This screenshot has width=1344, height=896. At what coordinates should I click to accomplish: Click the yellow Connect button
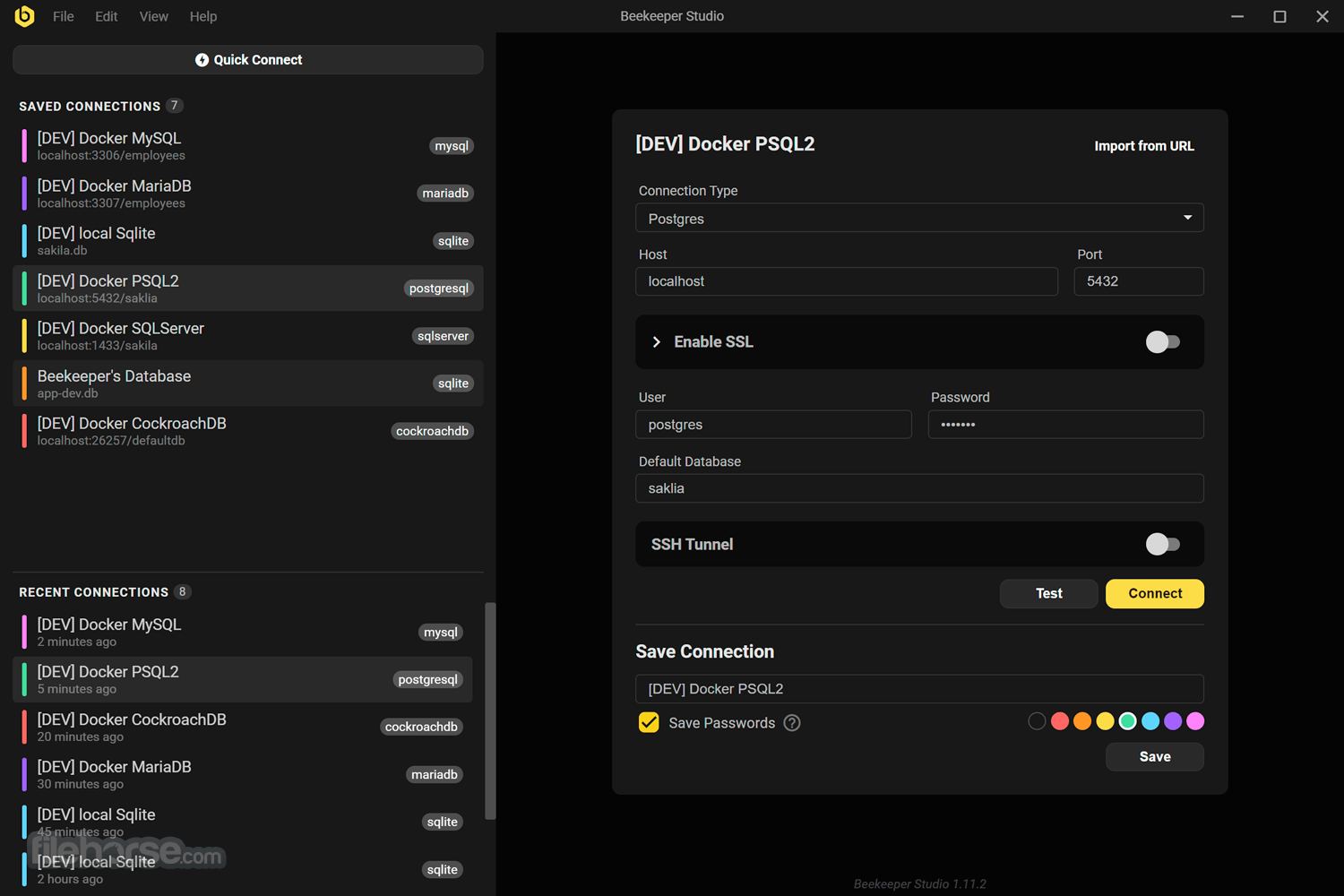click(x=1155, y=594)
